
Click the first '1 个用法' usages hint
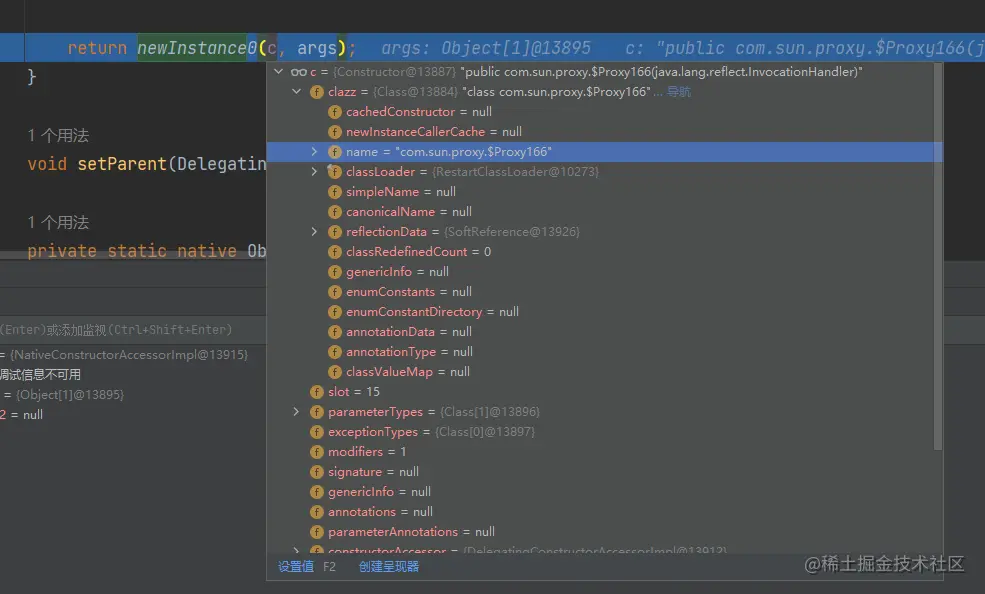[x=58, y=136]
